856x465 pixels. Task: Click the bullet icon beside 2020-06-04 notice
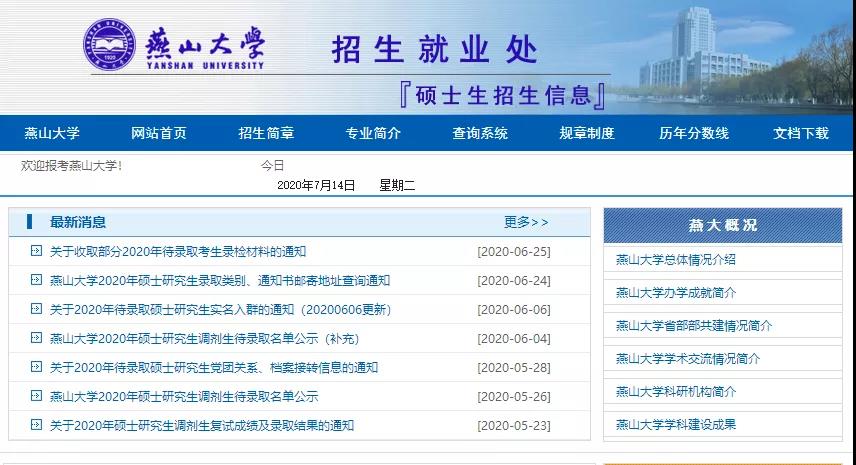(36, 338)
